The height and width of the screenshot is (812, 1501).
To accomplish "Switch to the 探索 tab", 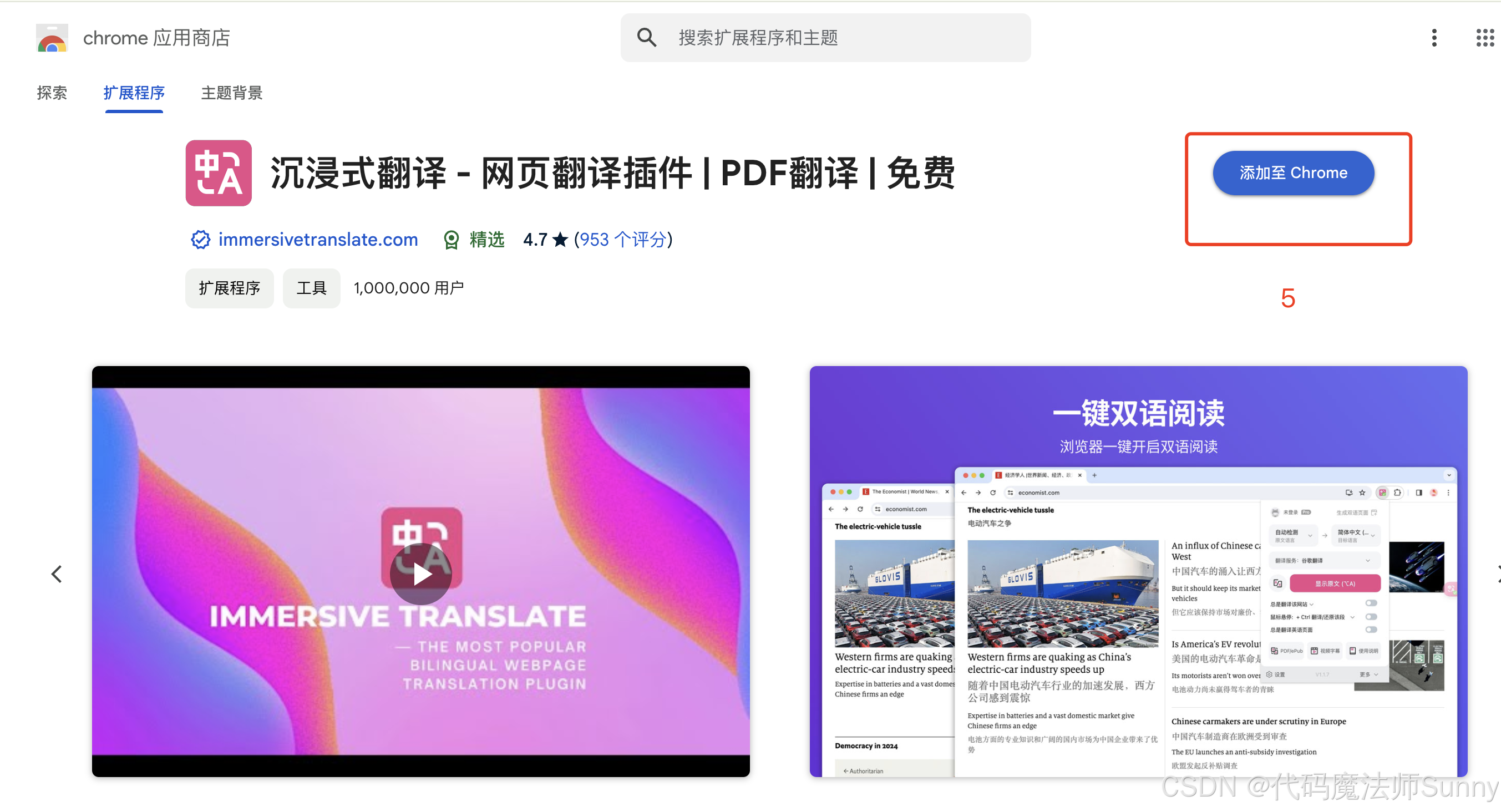I will (52, 93).
